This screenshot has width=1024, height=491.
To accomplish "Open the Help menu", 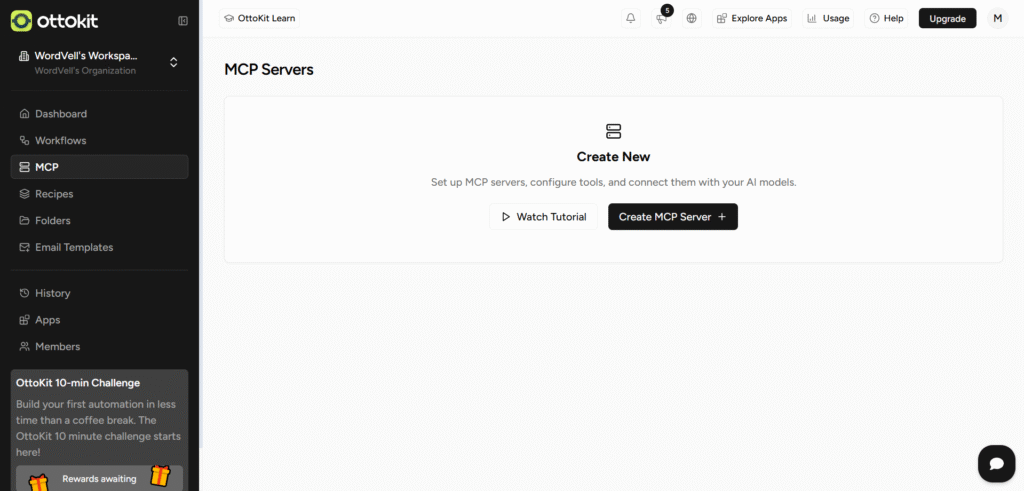I will [886, 18].
